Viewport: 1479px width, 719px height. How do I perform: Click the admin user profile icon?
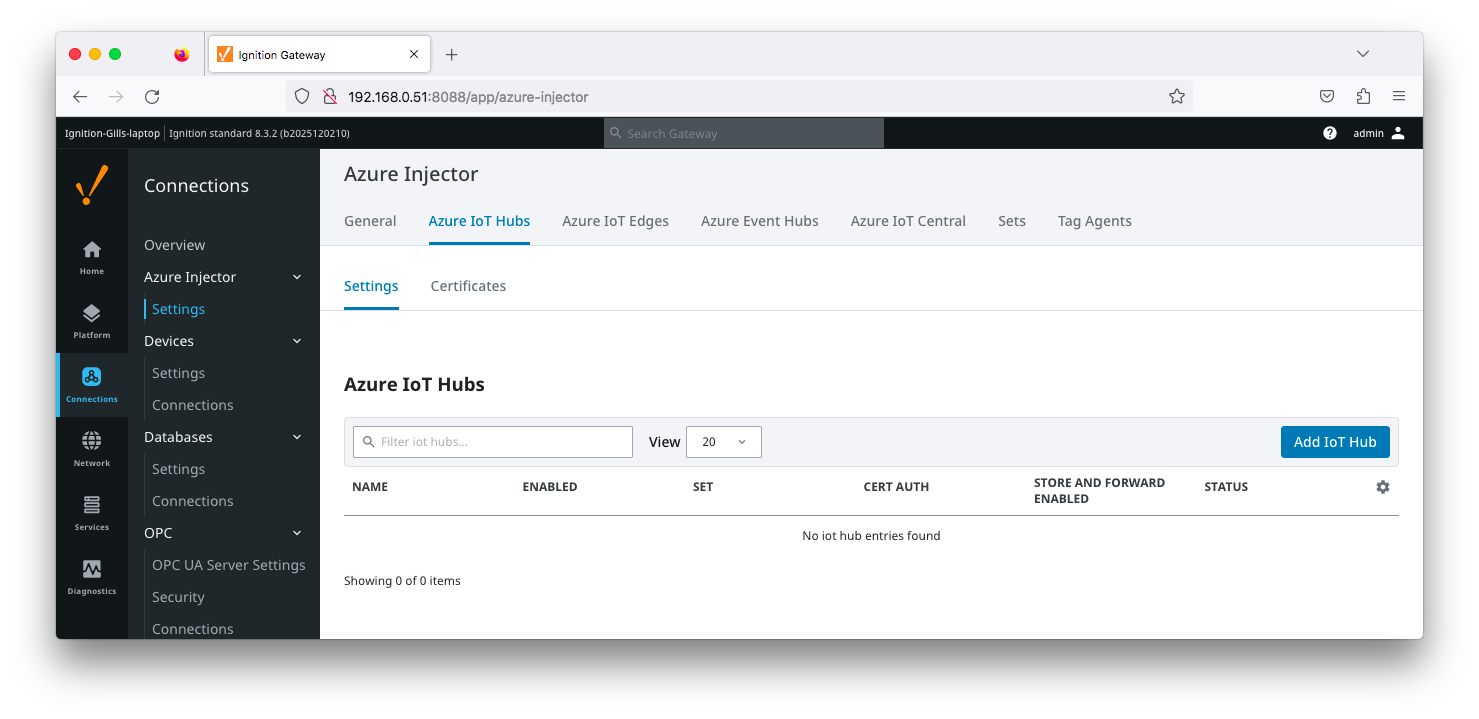(x=1398, y=133)
